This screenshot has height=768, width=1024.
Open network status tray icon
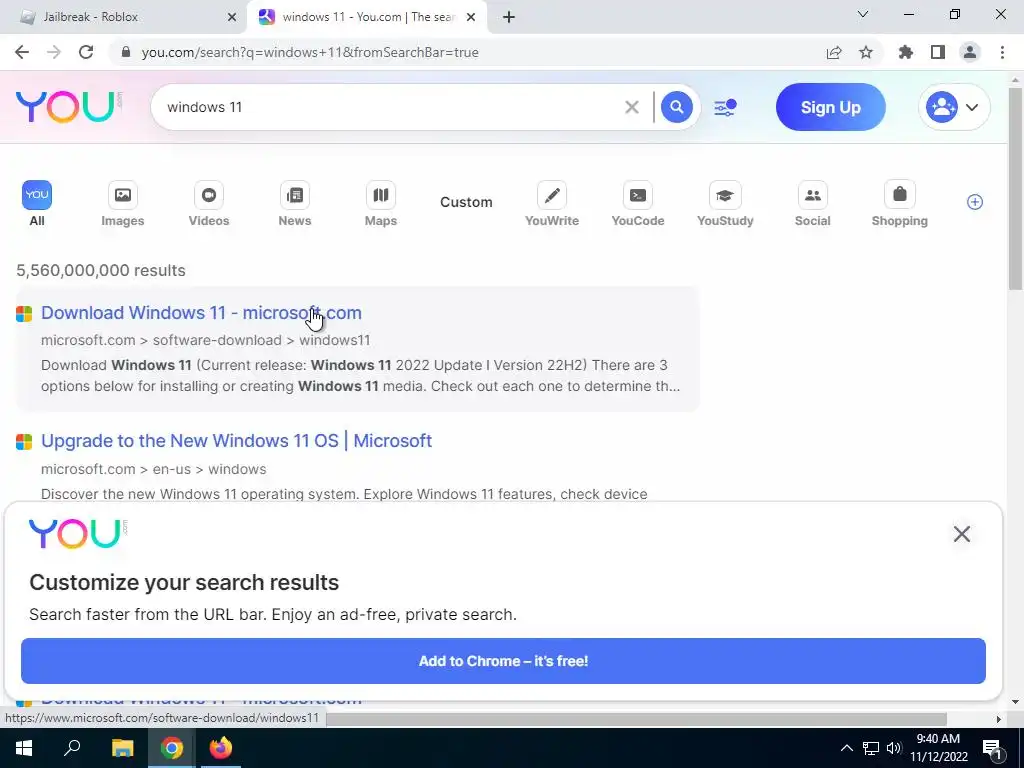(x=871, y=748)
